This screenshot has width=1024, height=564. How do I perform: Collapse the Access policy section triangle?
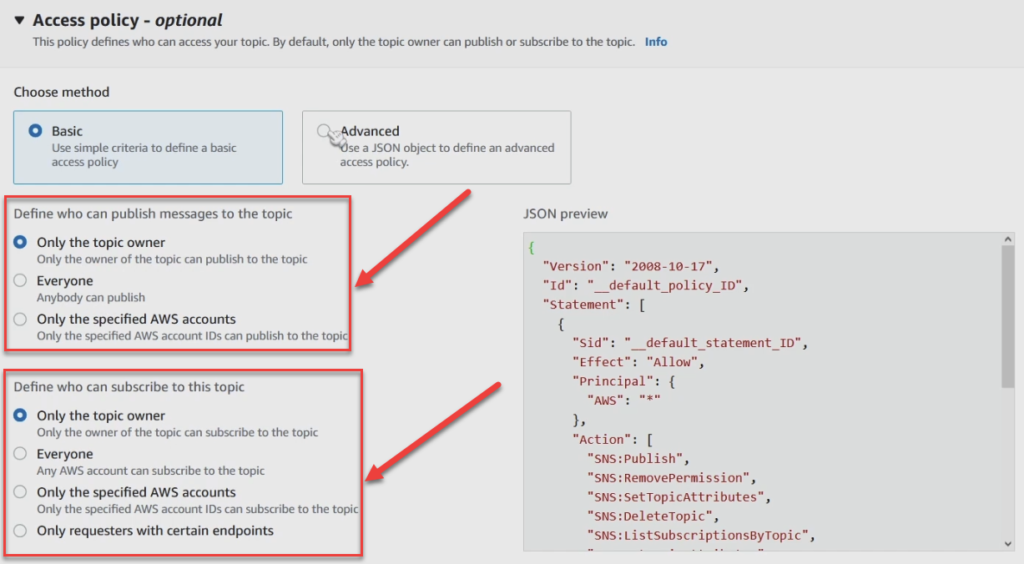pyautogui.click(x=19, y=20)
